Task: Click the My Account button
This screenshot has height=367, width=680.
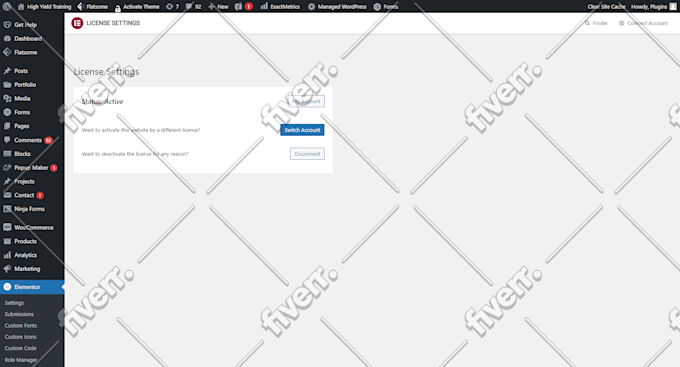Action: click(x=306, y=101)
